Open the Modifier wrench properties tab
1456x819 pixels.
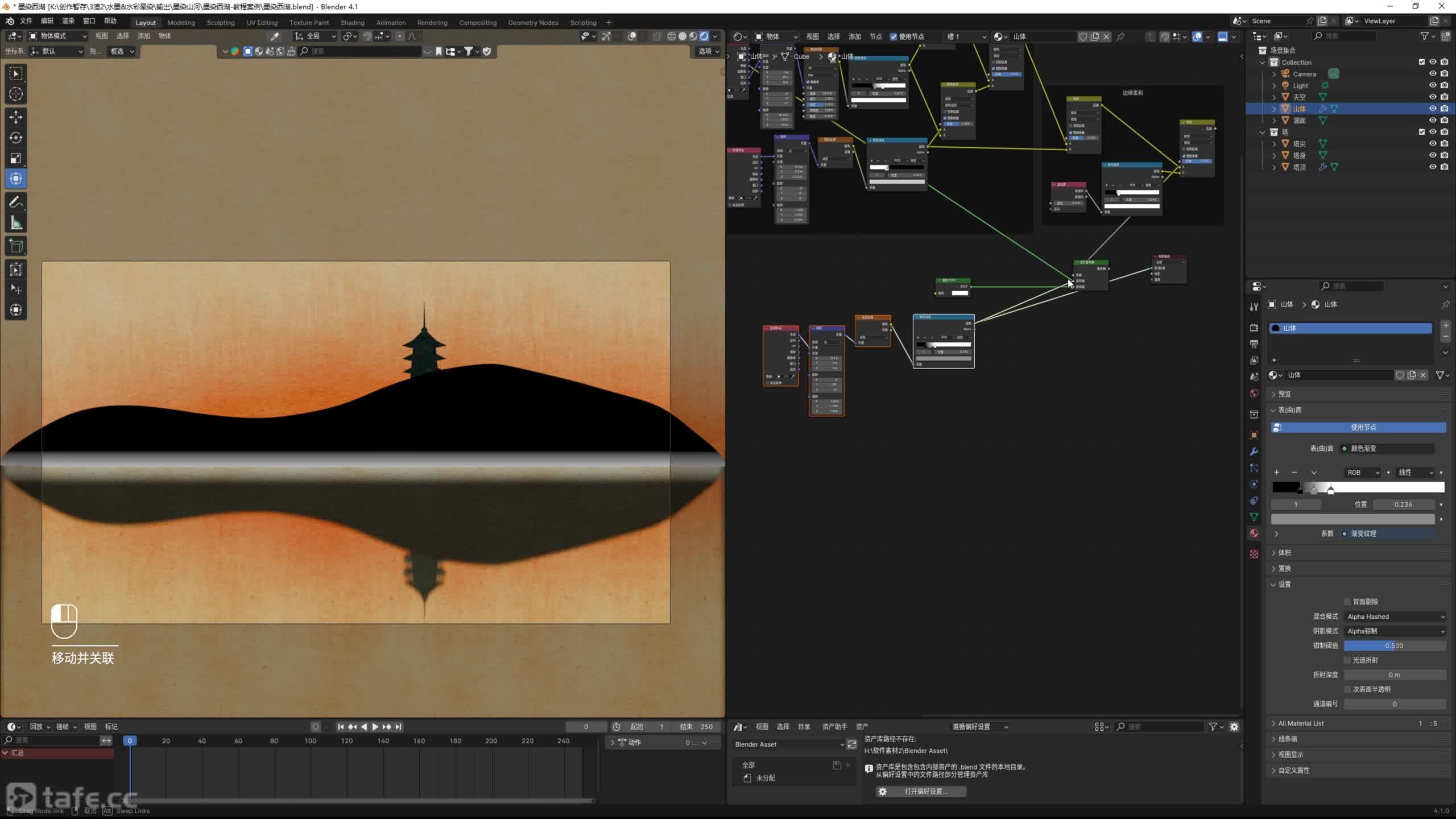pos(1254,452)
